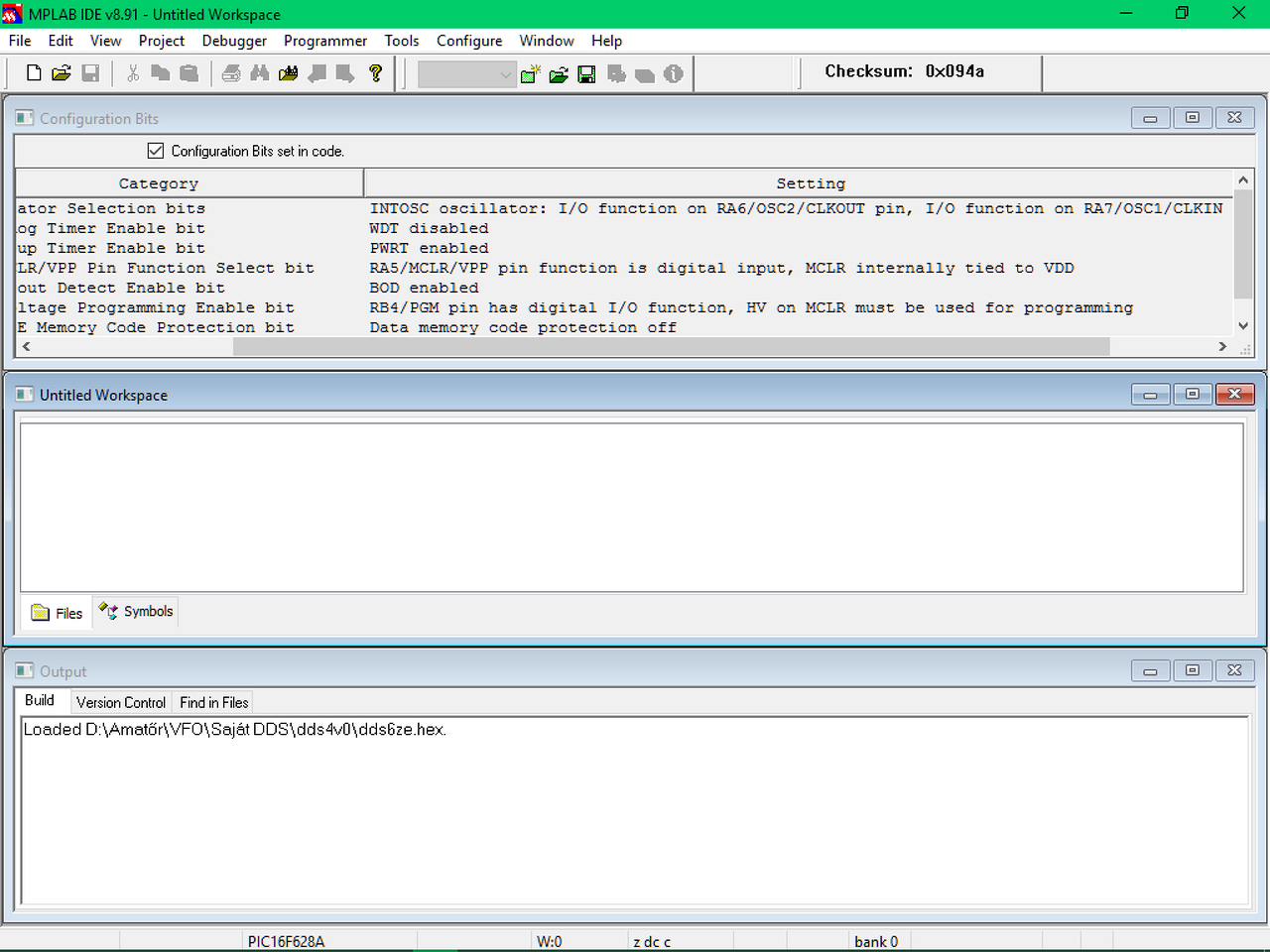Click the Configuration Bits scroll-up arrow

tap(1243, 179)
